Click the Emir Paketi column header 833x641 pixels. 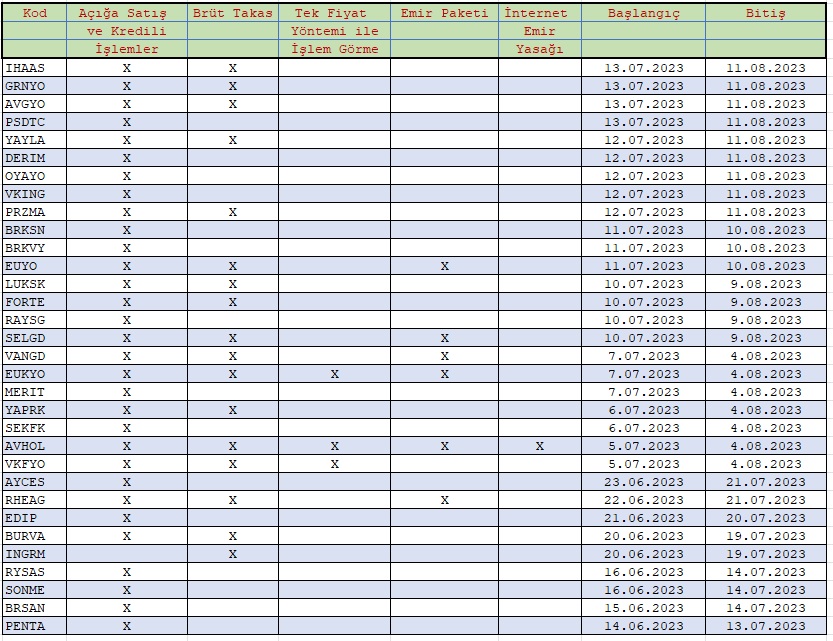tap(444, 14)
